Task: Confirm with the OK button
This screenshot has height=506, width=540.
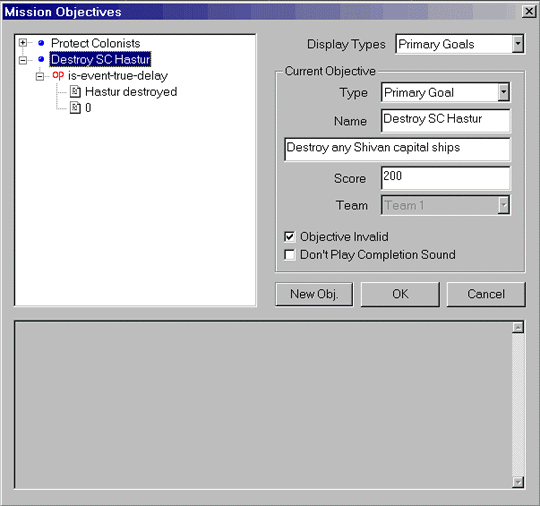Action: (x=400, y=294)
